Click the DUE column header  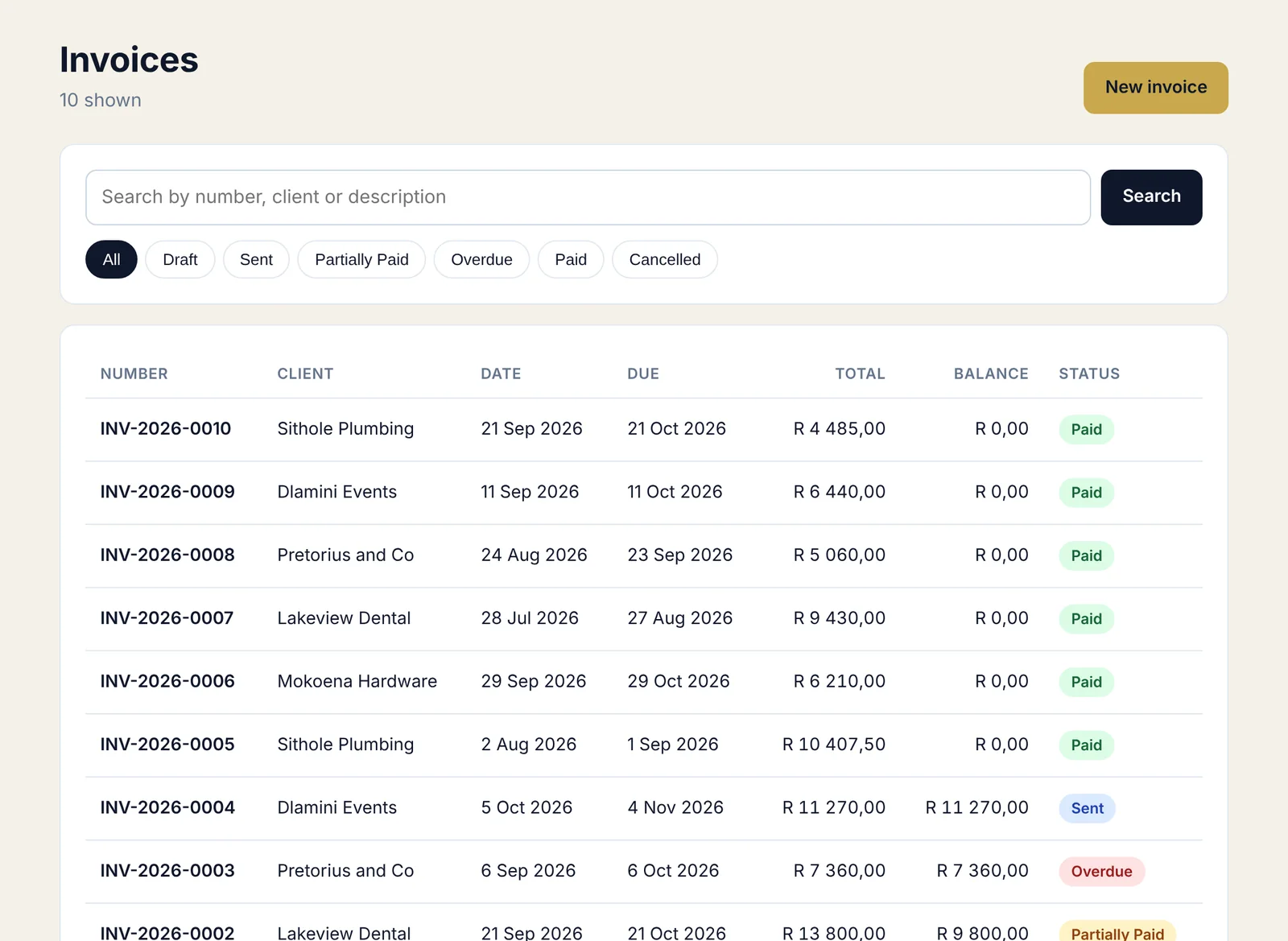pyautogui.click(x=643, y=374)
